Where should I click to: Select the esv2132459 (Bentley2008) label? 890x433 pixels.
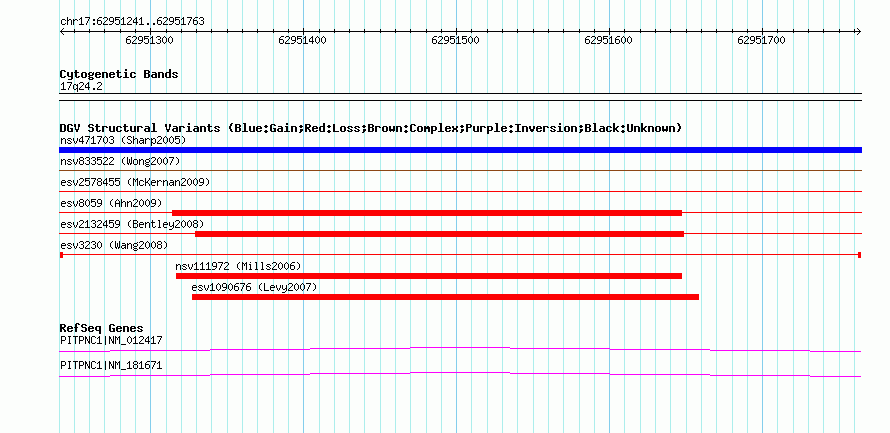pos(132,224)
